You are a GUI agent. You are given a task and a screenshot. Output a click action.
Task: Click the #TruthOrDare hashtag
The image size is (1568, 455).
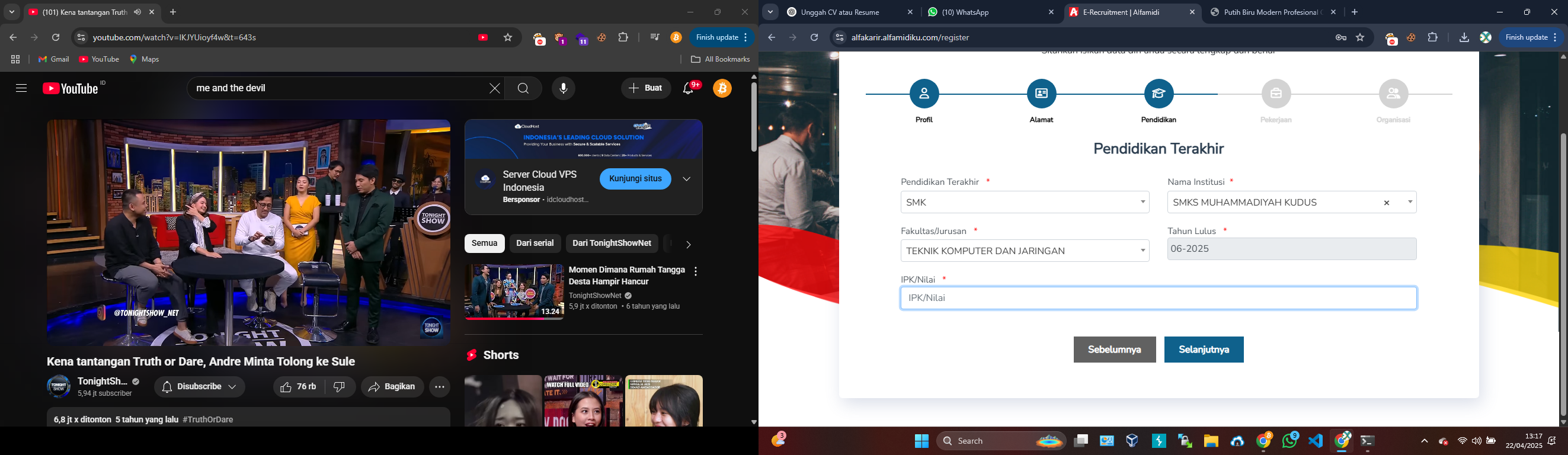click(x=208, y=419)
